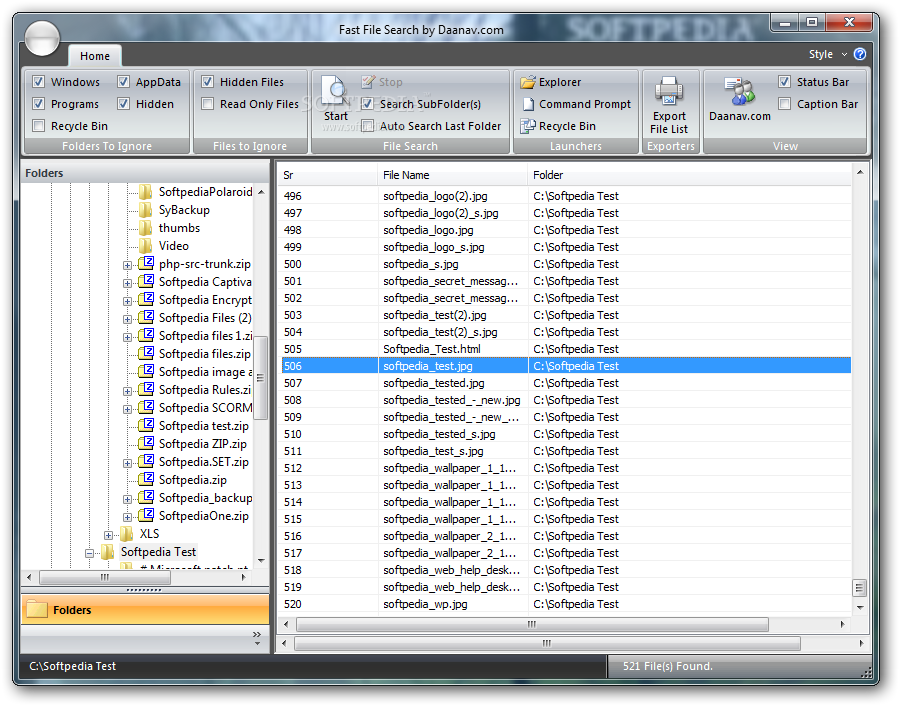Click the results vertical scrollbar thumb

[859, 588]
